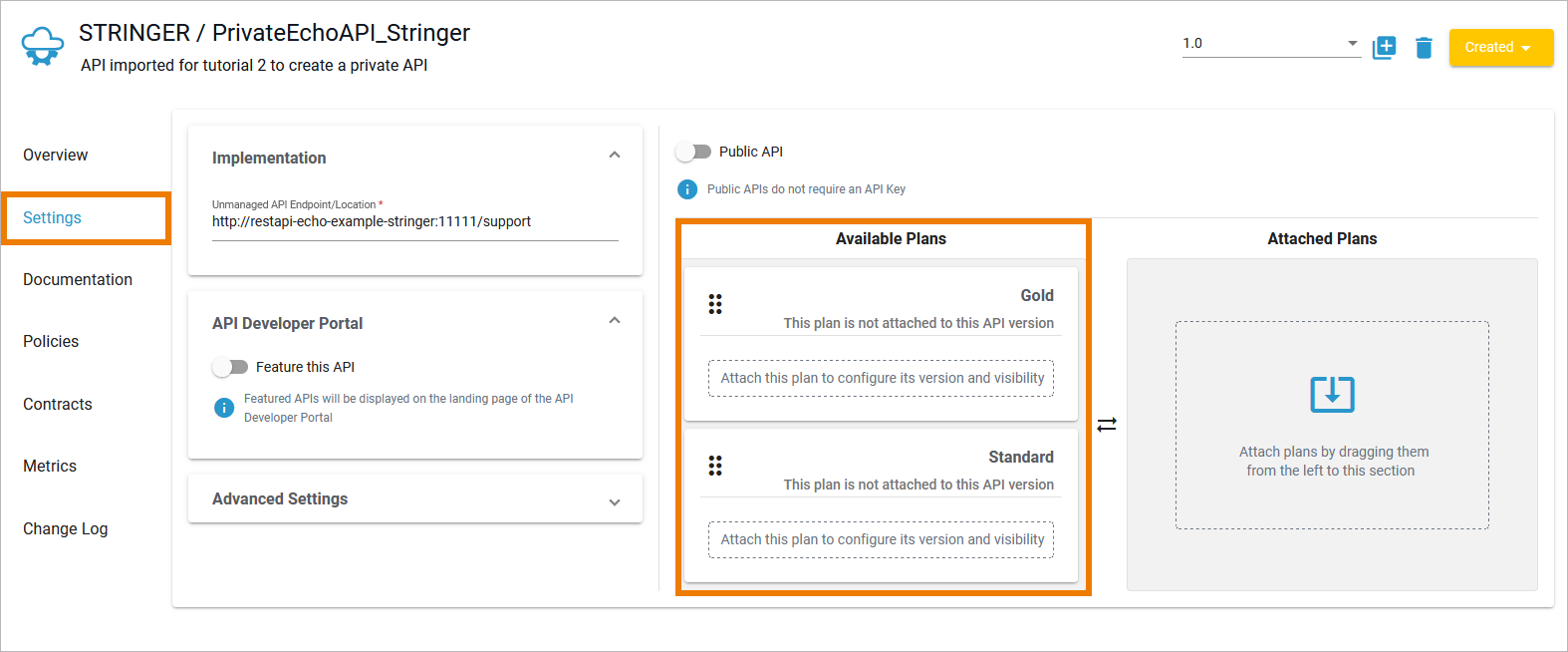Image resolution: width=1568 pixels, height=652 pixels.
Task: Collapse the API Developer Portal section
Action: coord(615,321)
